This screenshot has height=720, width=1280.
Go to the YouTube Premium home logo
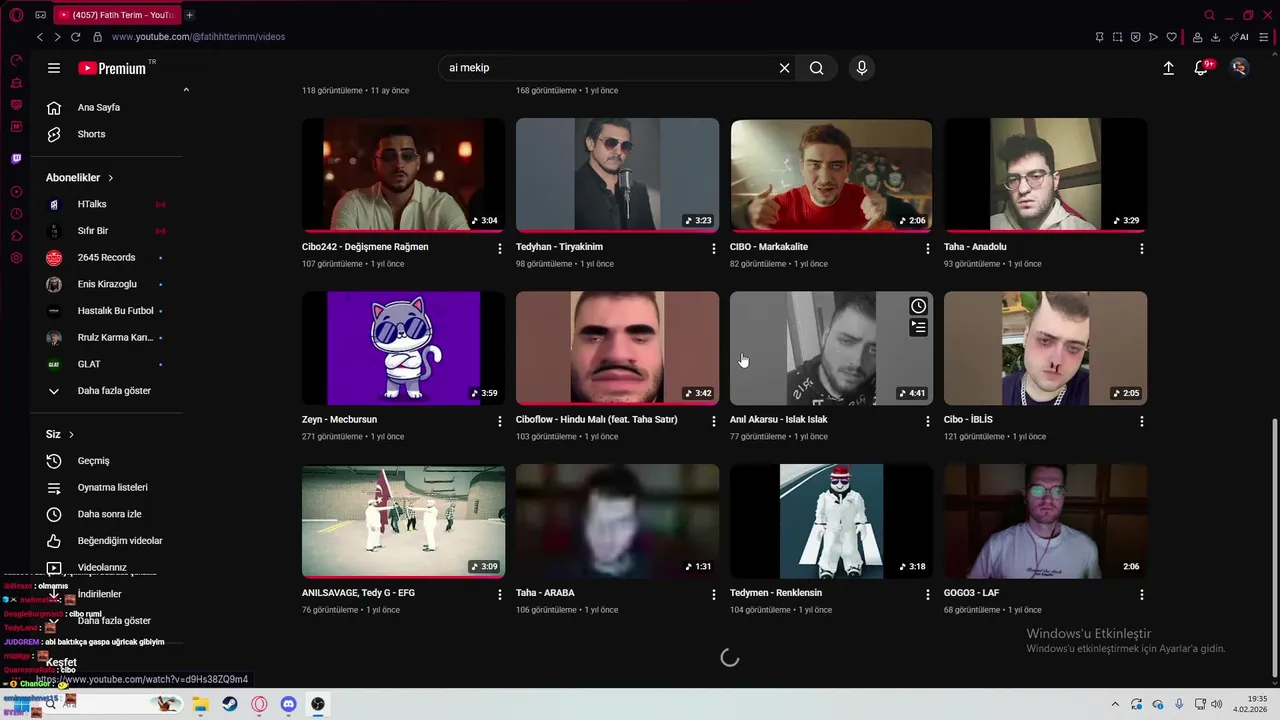point(112,68)
